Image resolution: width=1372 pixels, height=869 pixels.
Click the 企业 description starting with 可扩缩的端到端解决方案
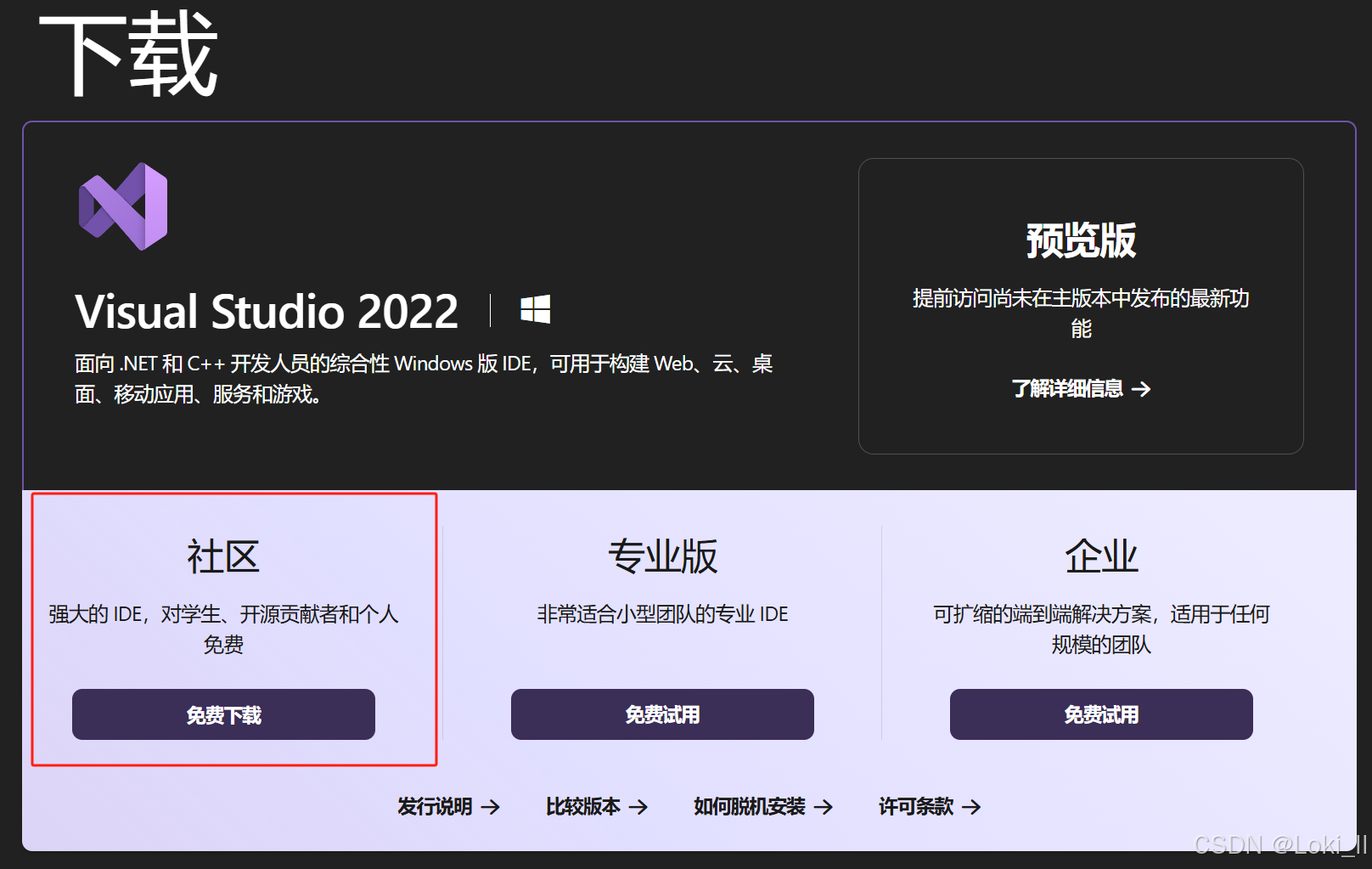tap(1101, 629)
